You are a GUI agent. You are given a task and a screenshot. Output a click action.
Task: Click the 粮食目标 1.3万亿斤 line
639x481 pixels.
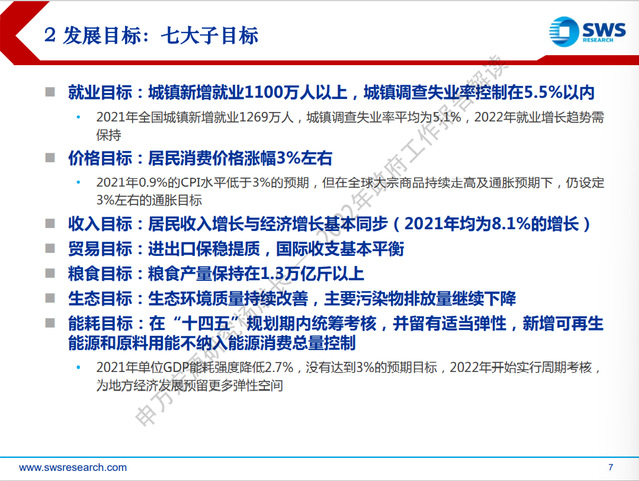pos(215,271)
